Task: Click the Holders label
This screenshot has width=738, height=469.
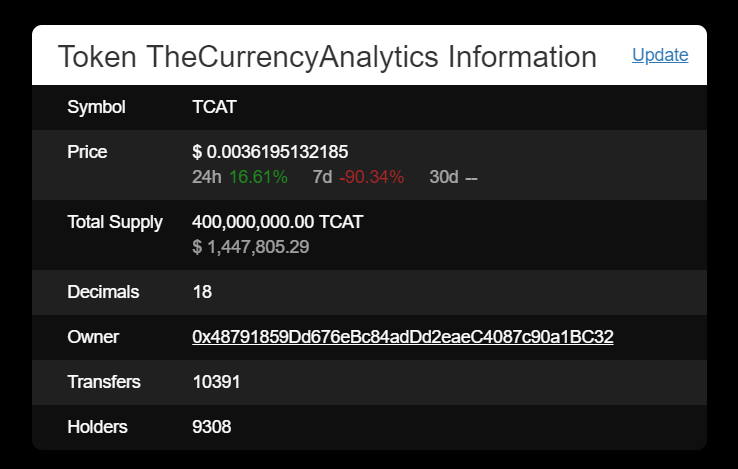Action: (x=97, y=427)
